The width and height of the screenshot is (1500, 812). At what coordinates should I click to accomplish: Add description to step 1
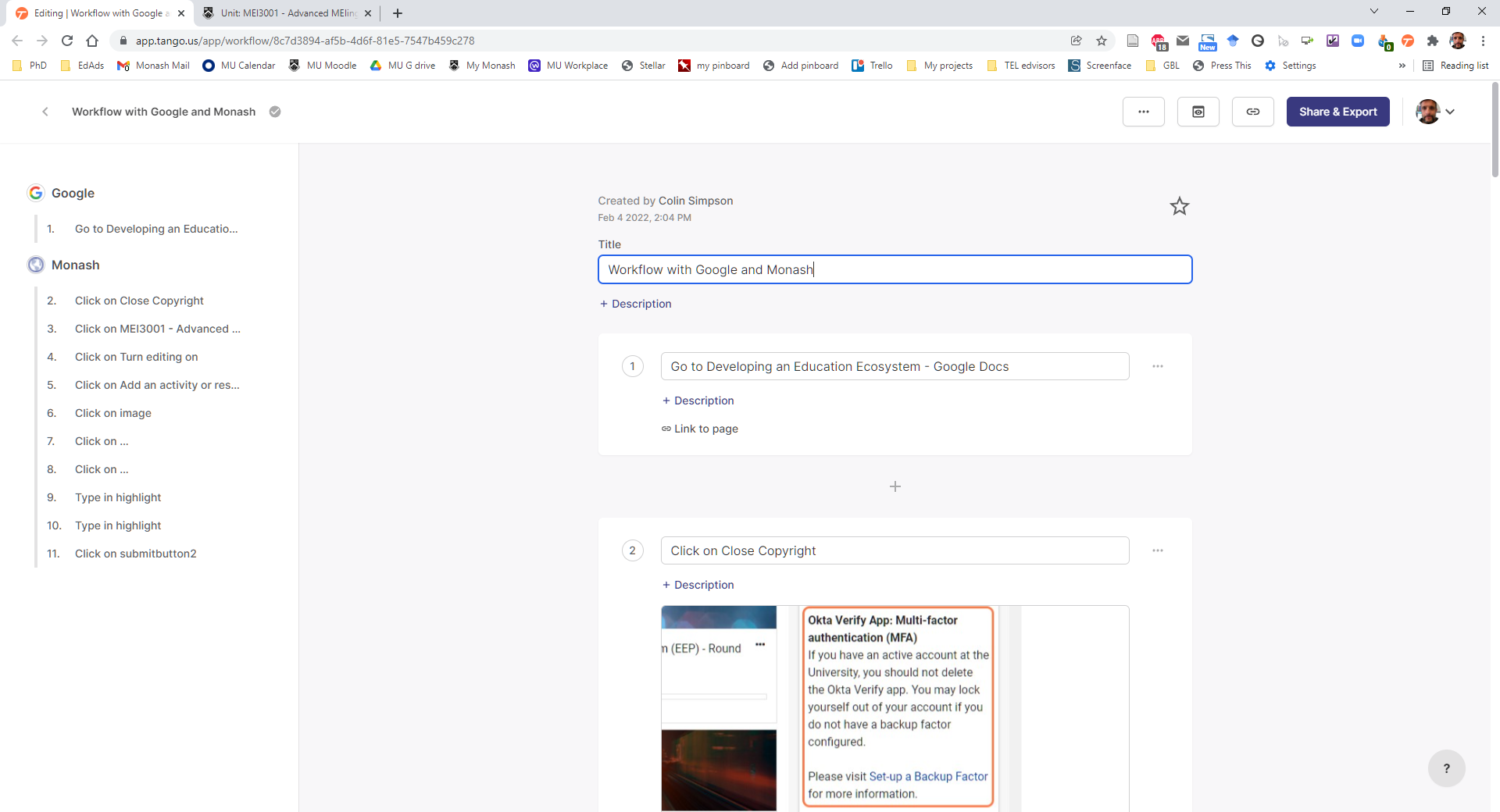point(698,401)
